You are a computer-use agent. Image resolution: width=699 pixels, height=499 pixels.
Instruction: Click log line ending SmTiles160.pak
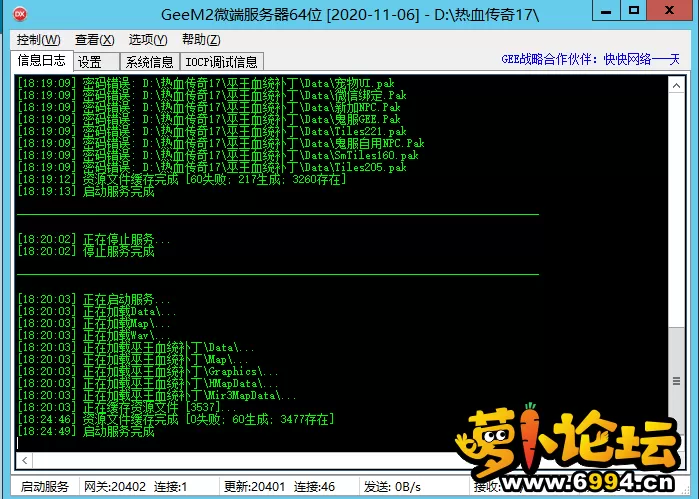(218, 155)
